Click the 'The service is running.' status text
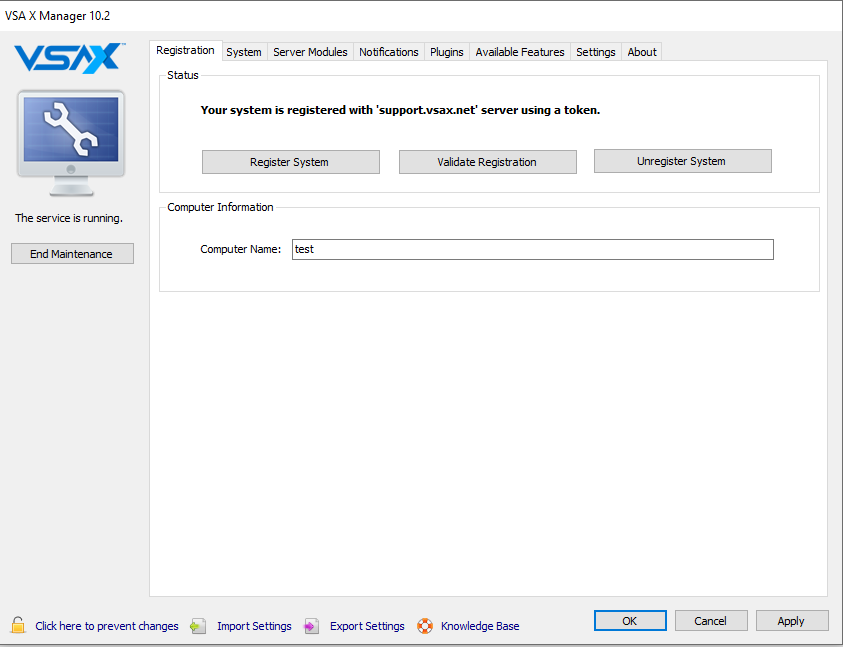Screen dimensions: 843x647 69,218
